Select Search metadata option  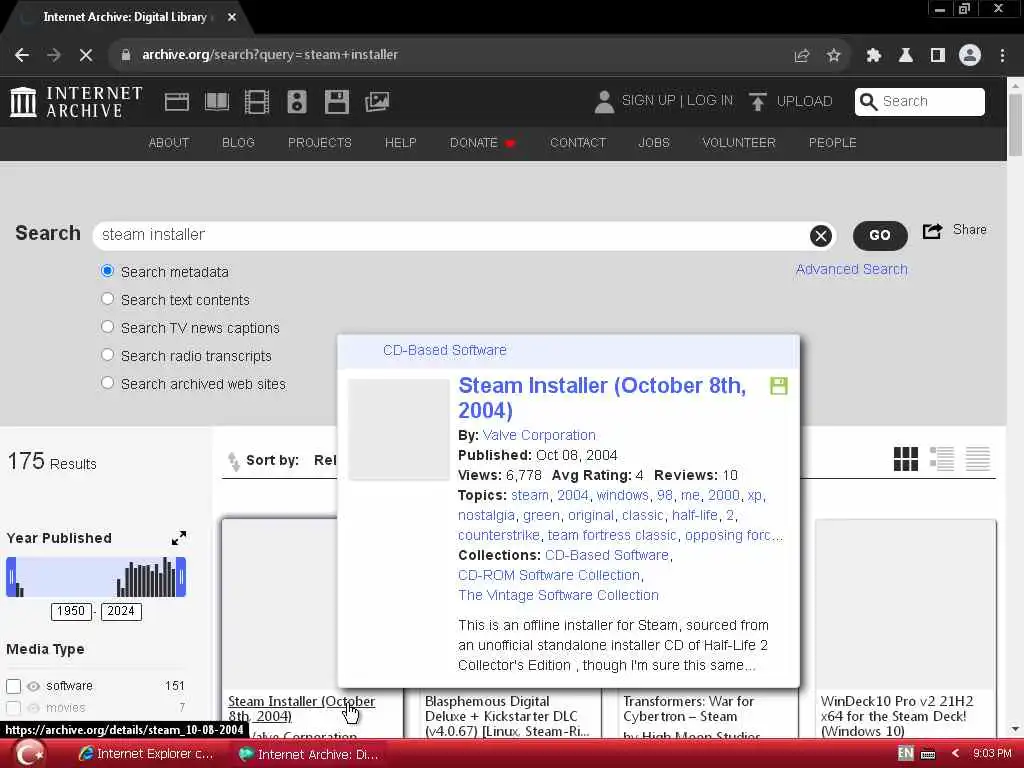[x=107, y=271]
